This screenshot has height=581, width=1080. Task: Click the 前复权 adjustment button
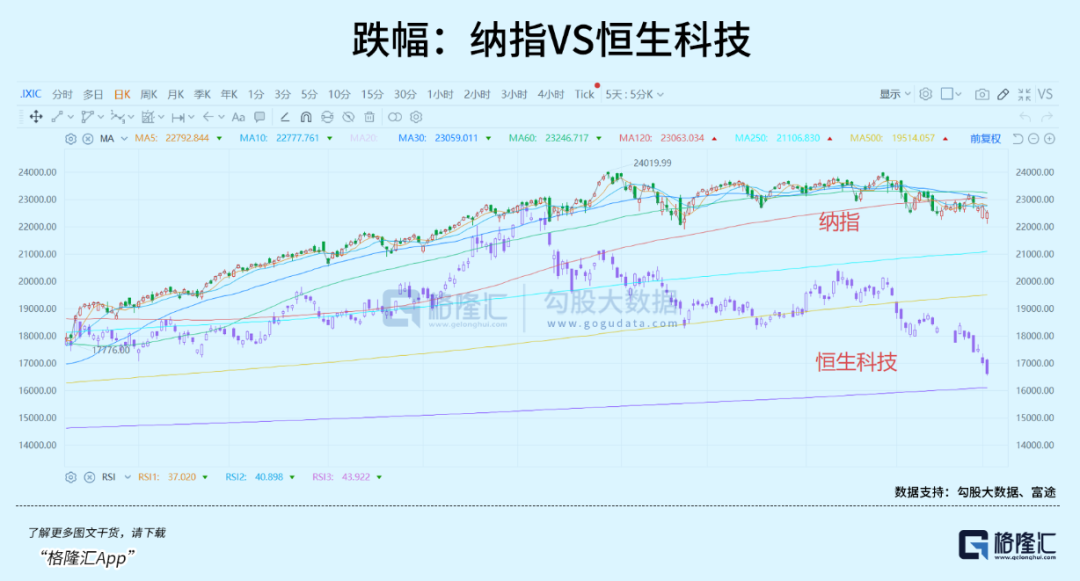pos(985,139)
